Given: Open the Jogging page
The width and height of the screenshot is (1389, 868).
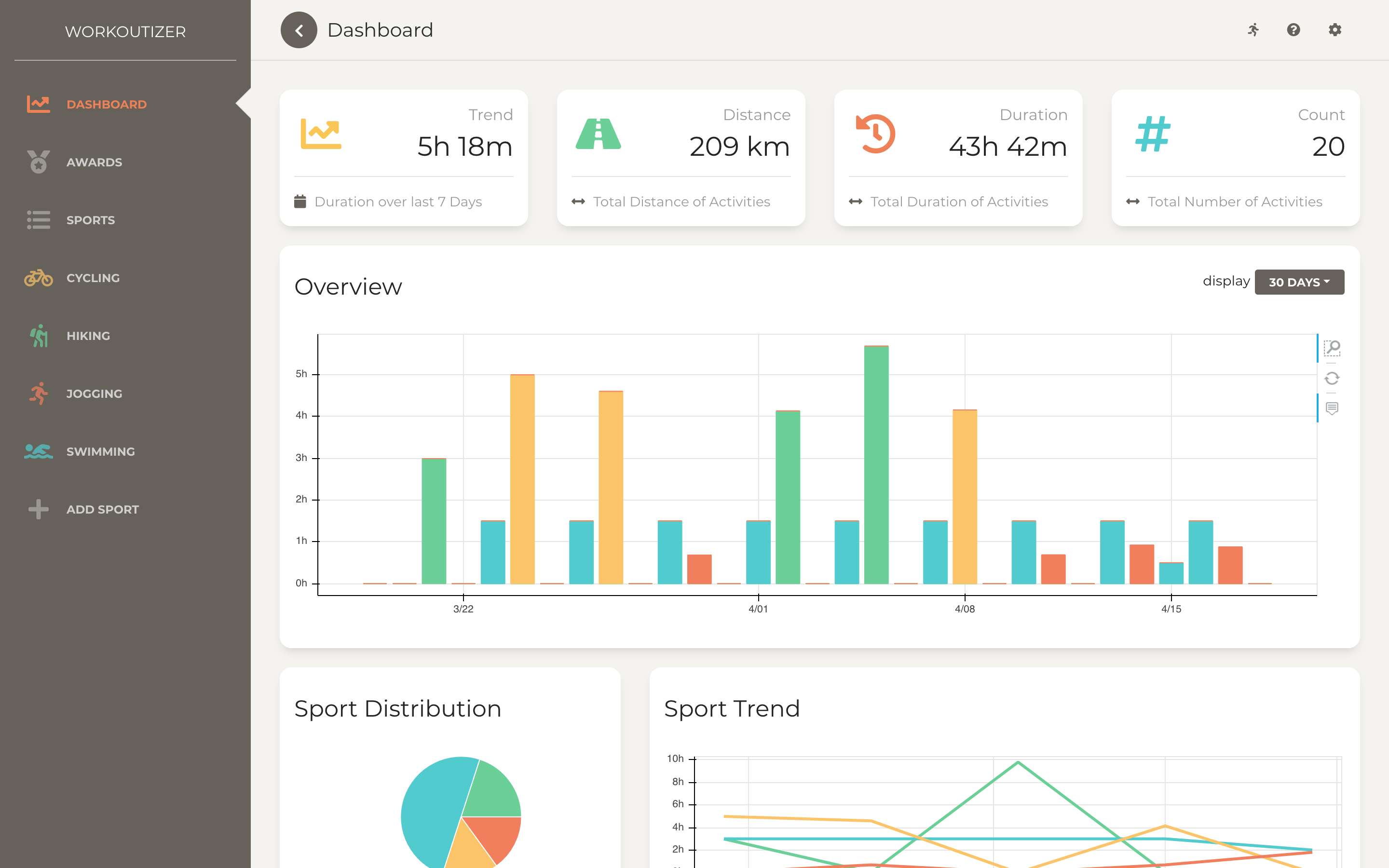Looking at the screenshot, I should point(94,394).
